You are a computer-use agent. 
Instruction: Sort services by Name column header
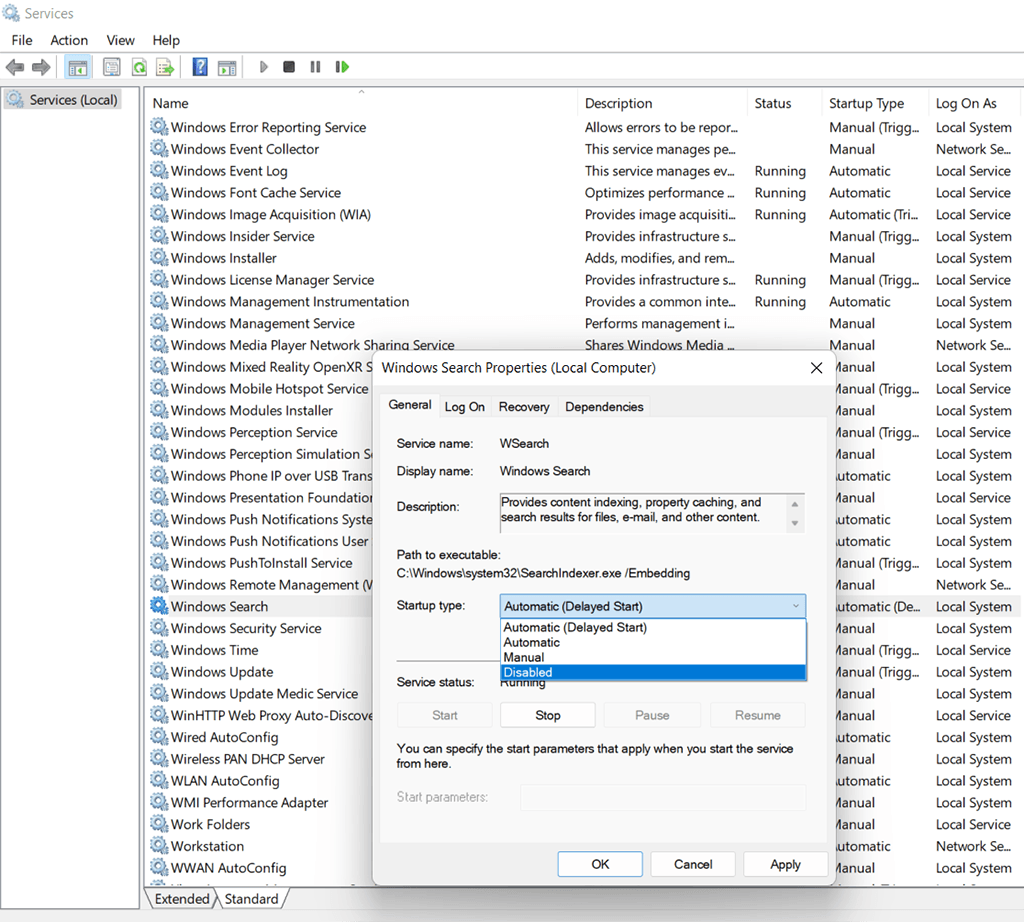point(361,103)
